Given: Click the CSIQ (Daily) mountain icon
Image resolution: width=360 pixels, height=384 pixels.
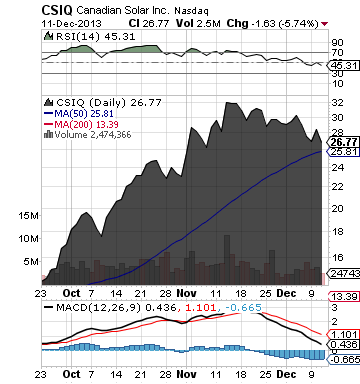Looking at the screenshot, I should coord(49,102).
